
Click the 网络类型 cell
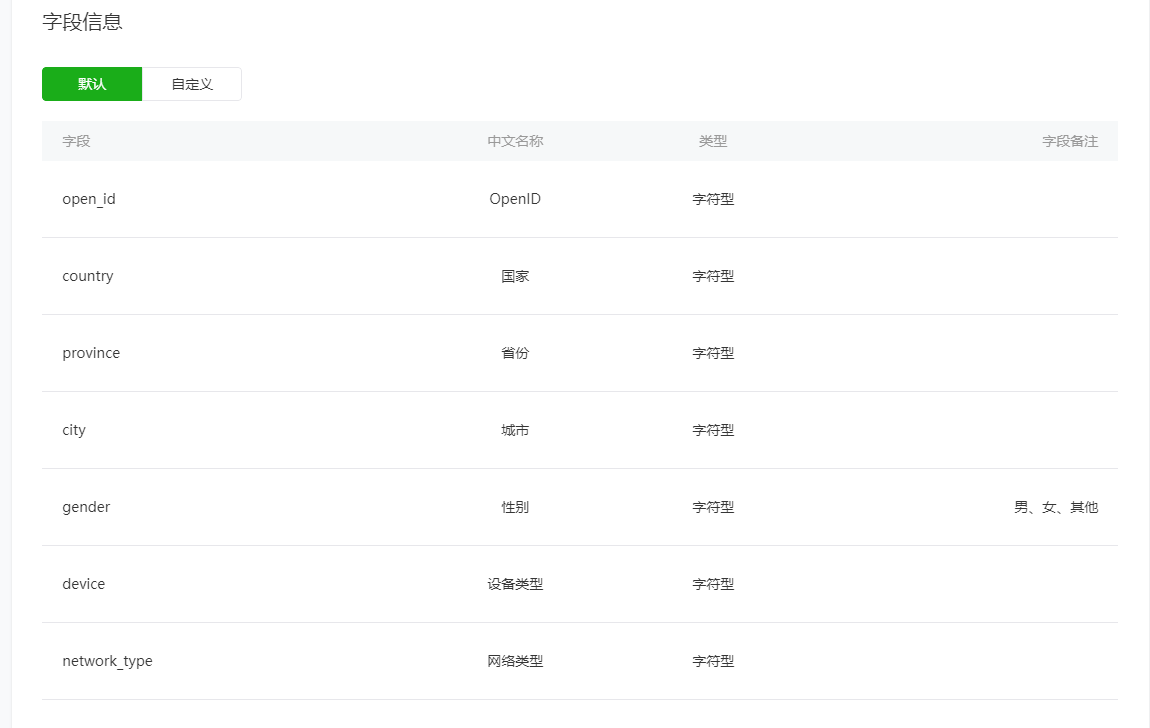[x=515, y=661]
